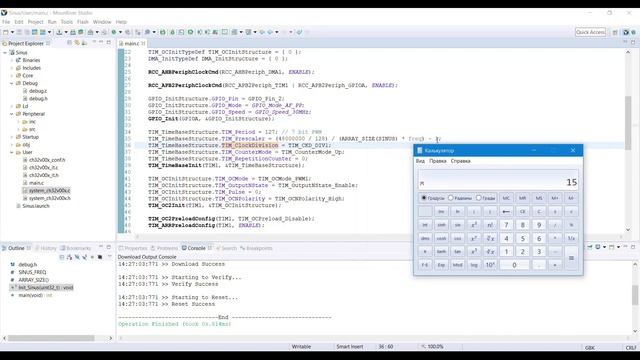Image resolution: width=640 pixels, height=360 pixels.
Task: Expand the Includes folder
Action: [x=12, y=68]
